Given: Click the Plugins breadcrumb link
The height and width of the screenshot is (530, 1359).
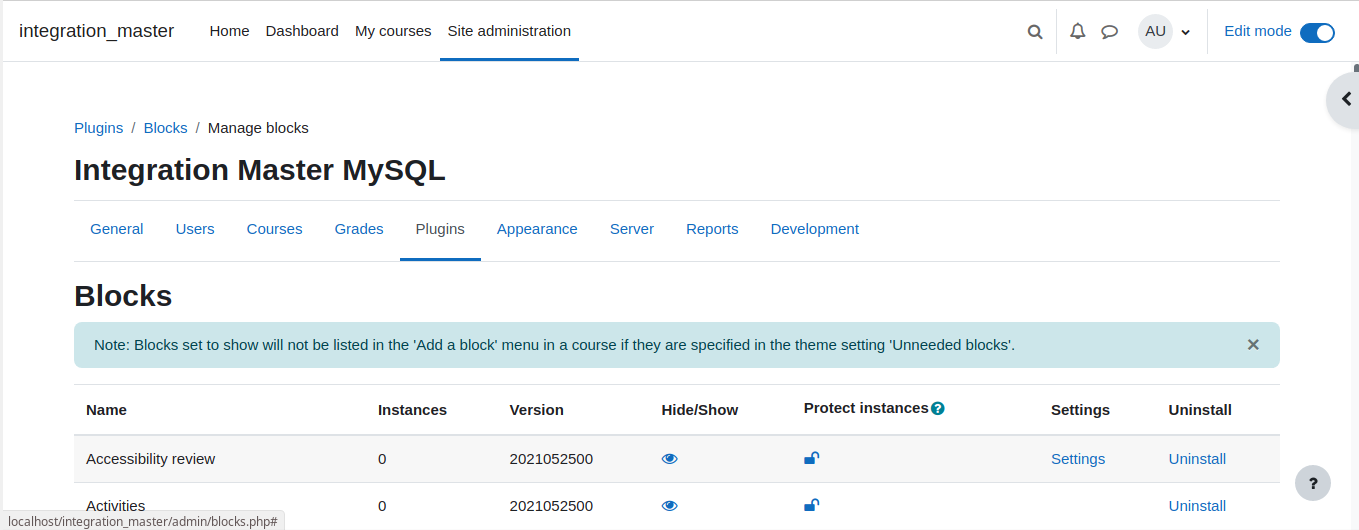Looking at the screenshot, I should pos(99,128).
